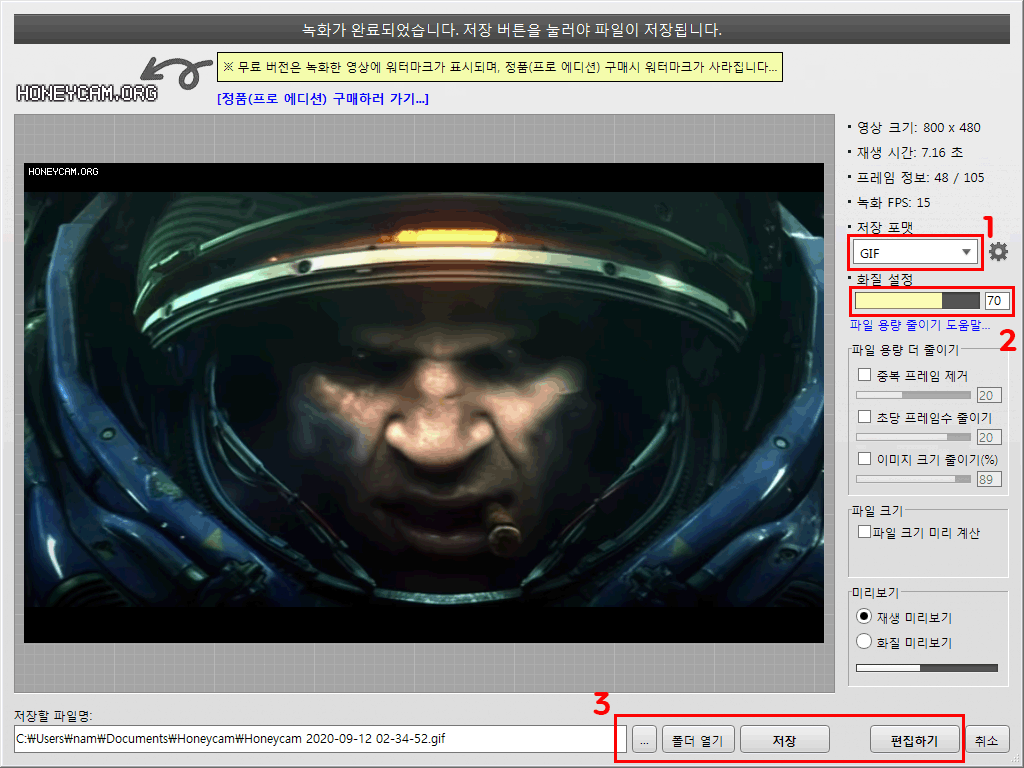Click the 재생 시간: 7.16 초 text
Viewport: 1024px width, 768px height.
click(x=910, y=152)
